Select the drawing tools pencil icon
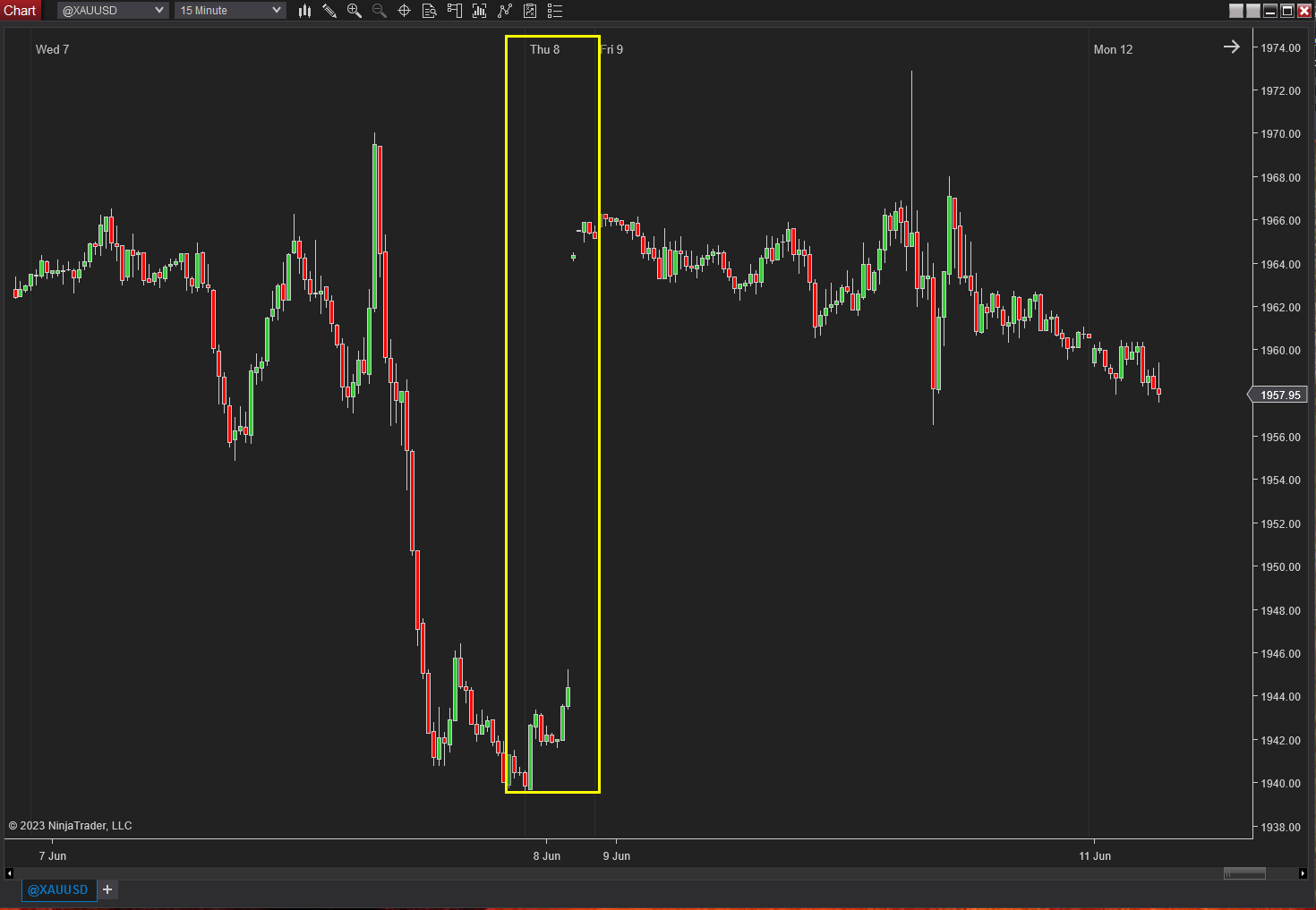 tap(329, 11)
